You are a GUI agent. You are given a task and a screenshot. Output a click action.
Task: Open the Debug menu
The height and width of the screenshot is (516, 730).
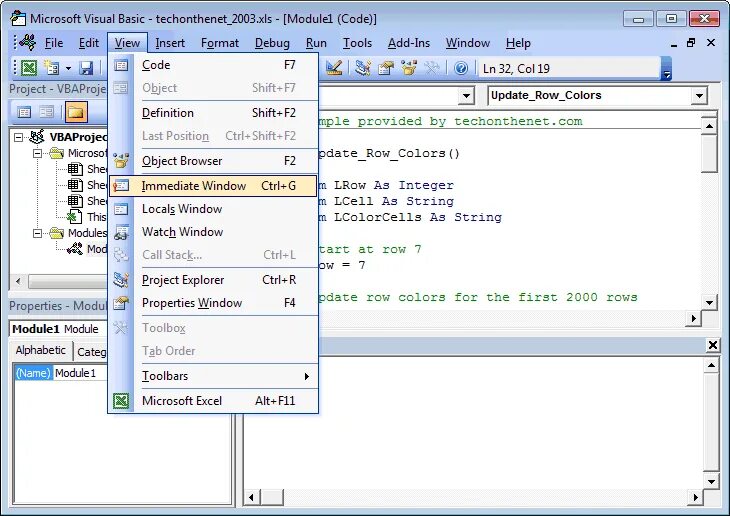tap(272, 43)
